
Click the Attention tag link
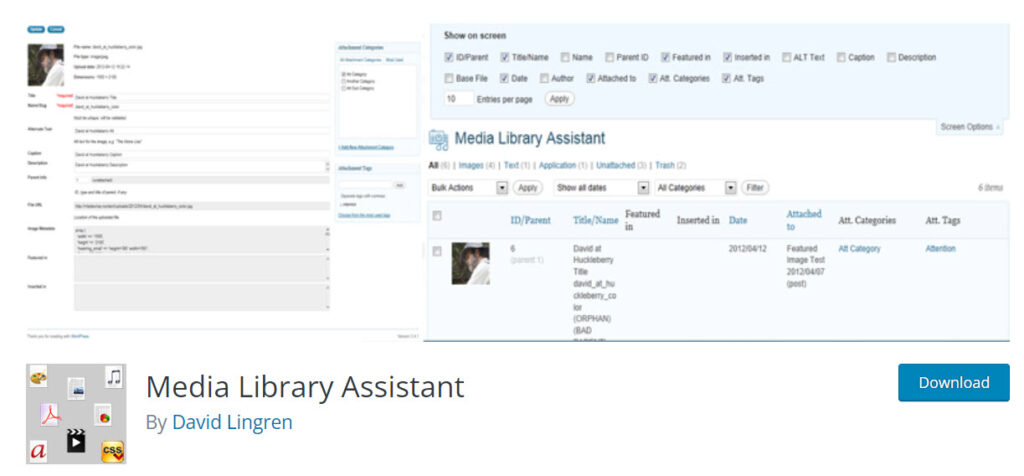940,249
